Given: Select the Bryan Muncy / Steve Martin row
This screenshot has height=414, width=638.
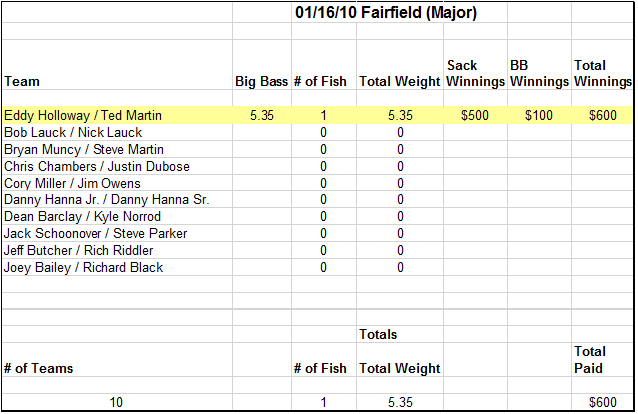Looking at the screenshot, I should coord(317,149).
